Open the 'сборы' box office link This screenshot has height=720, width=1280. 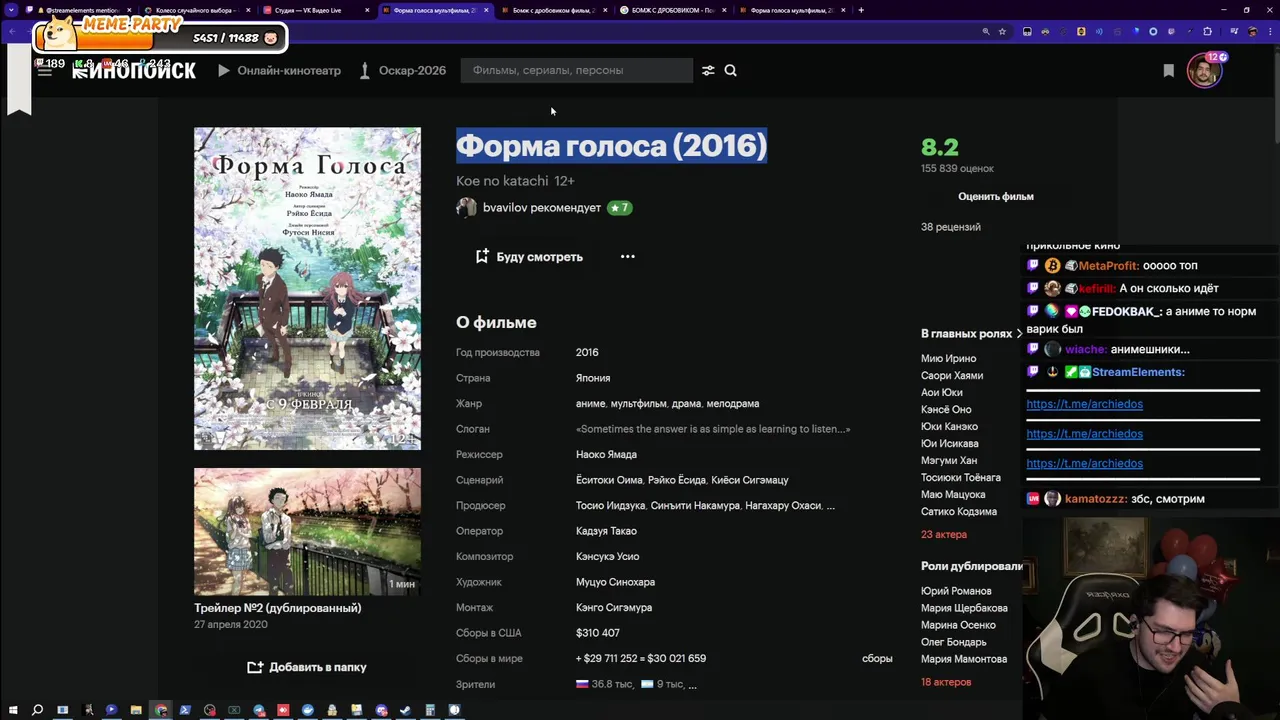coord(877,659)
